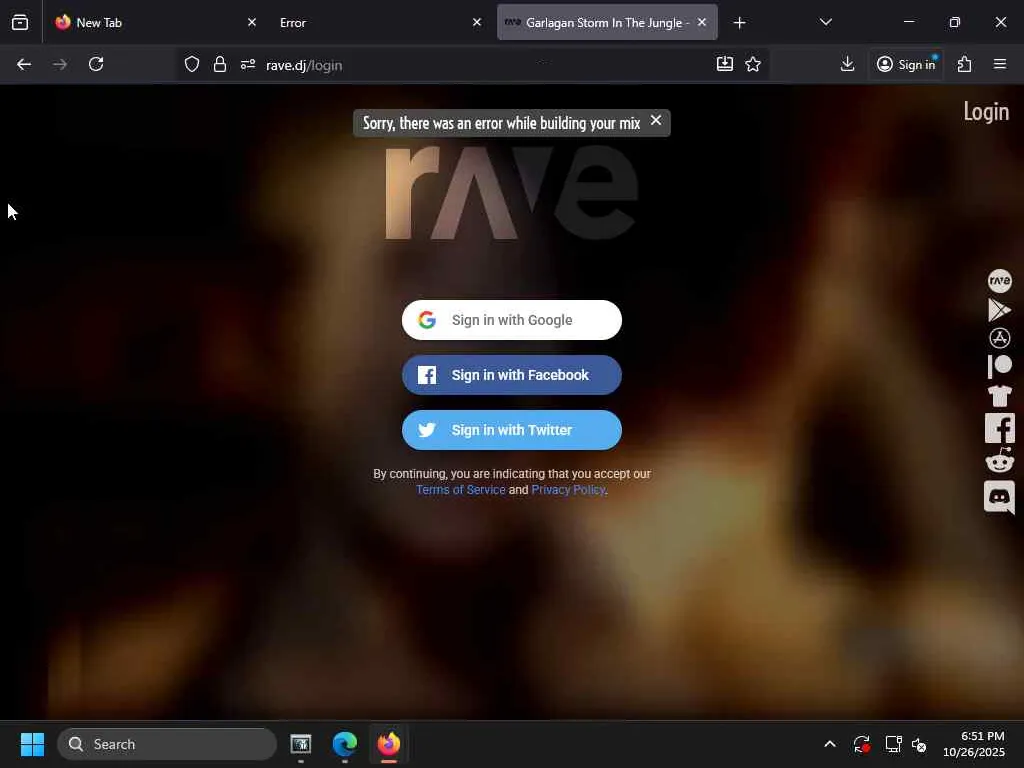Close the Error tab
Screen dimensions: 1024x768
pyautogui.click(x=477, y=22)
